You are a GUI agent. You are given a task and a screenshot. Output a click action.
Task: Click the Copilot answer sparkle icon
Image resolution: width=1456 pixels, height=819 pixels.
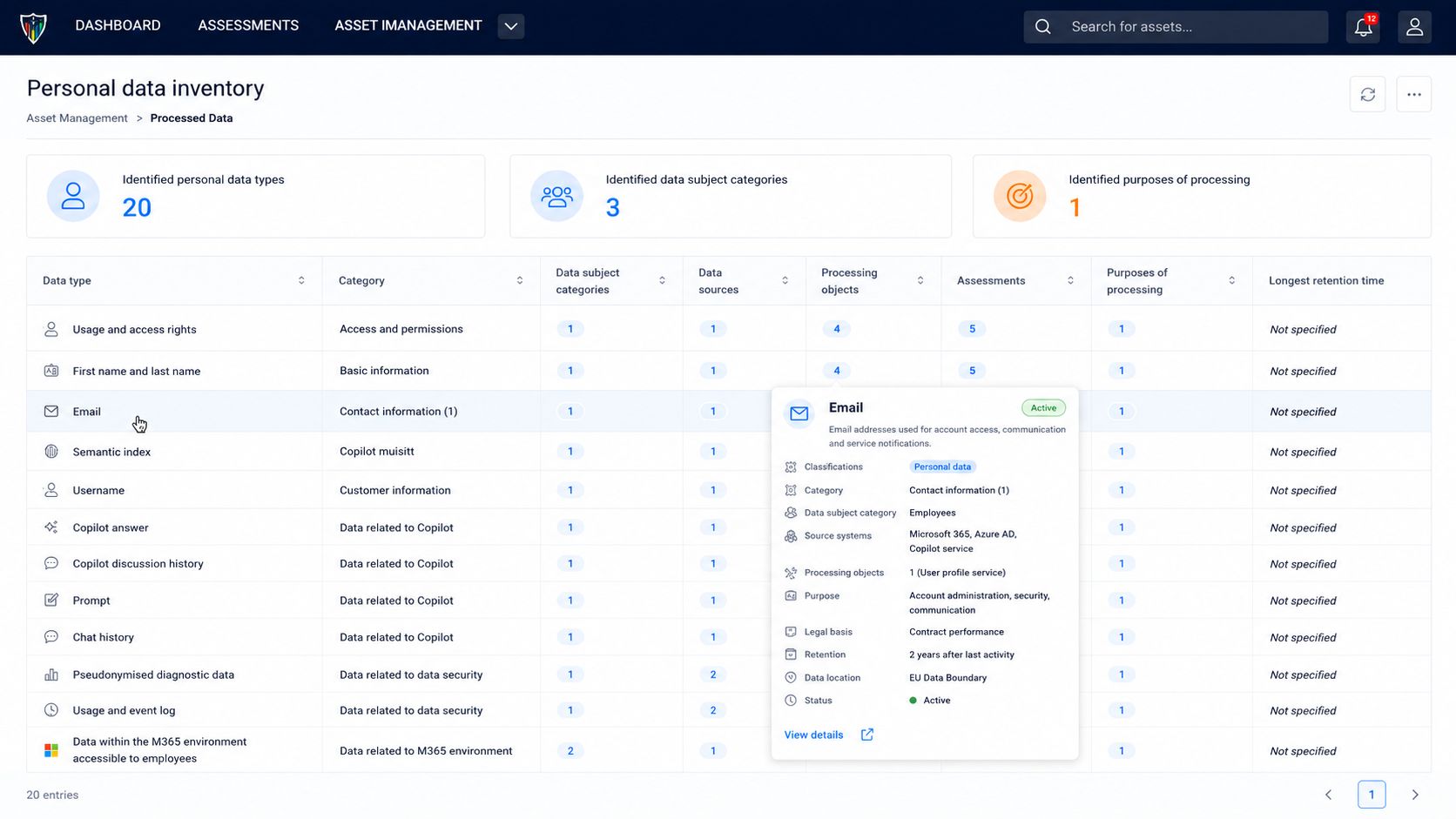51,527
